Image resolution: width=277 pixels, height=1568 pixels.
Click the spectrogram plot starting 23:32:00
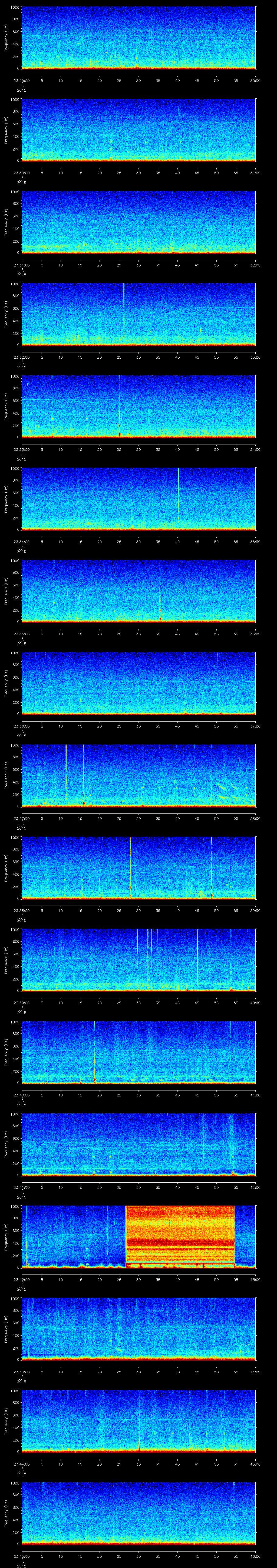pos(138,315)
